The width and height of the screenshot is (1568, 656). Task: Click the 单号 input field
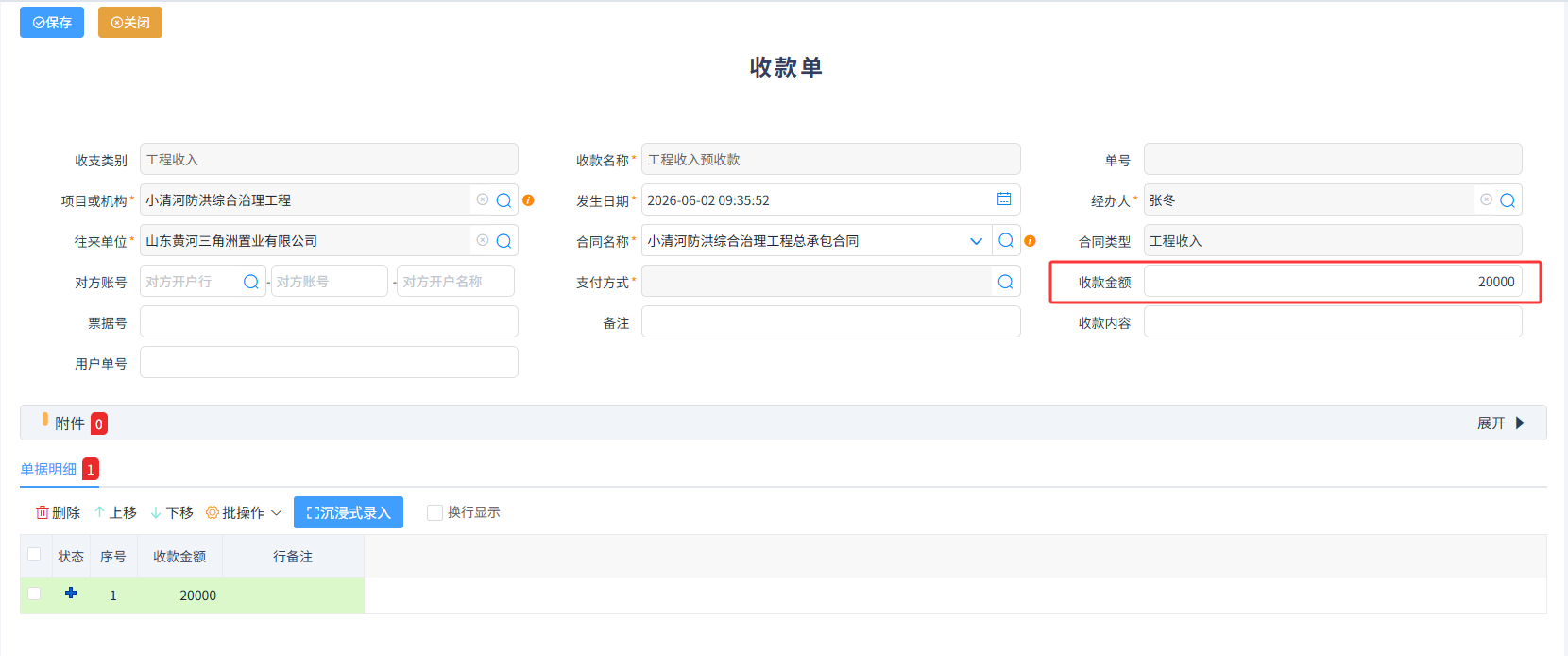coord(1333,159)
